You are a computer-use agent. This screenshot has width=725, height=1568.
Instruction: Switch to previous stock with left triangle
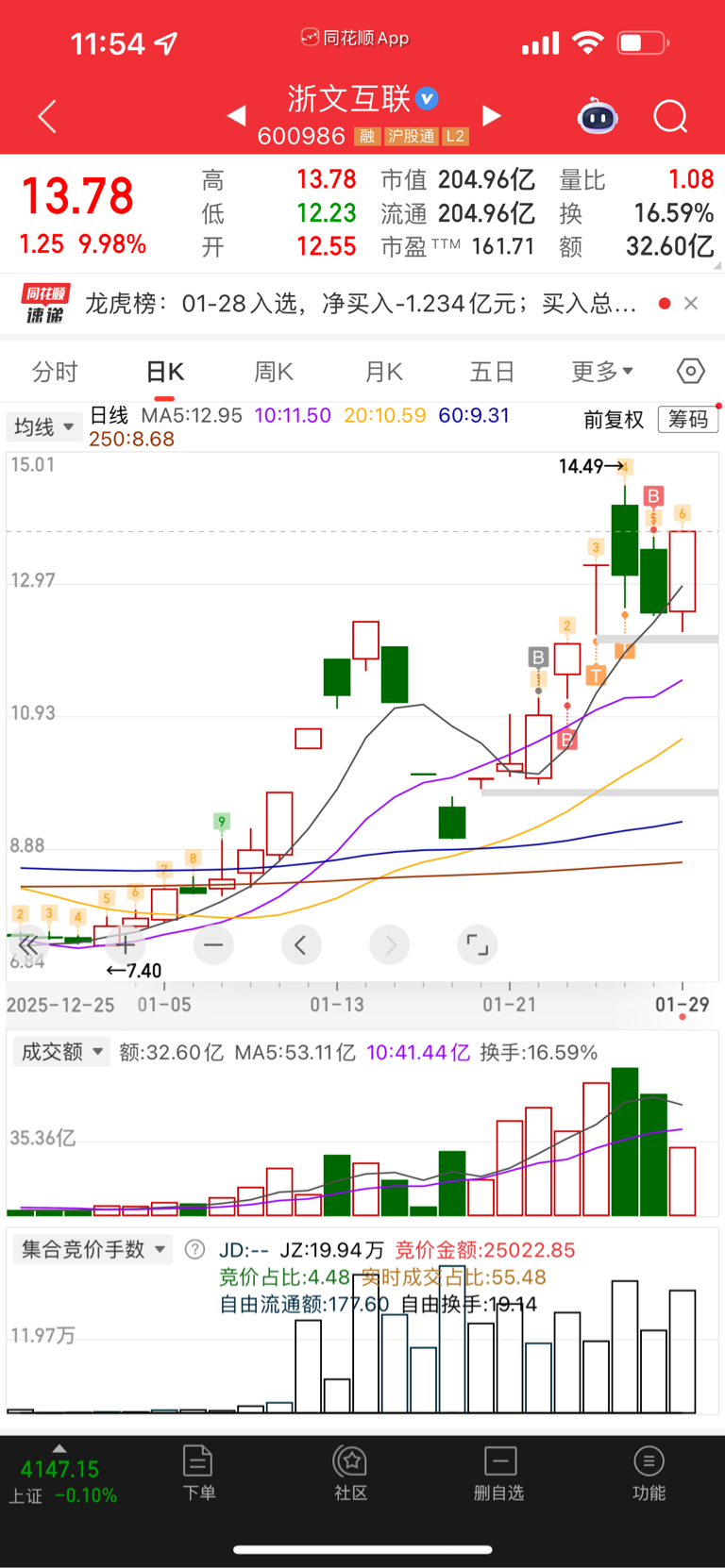tap(237, 116)
